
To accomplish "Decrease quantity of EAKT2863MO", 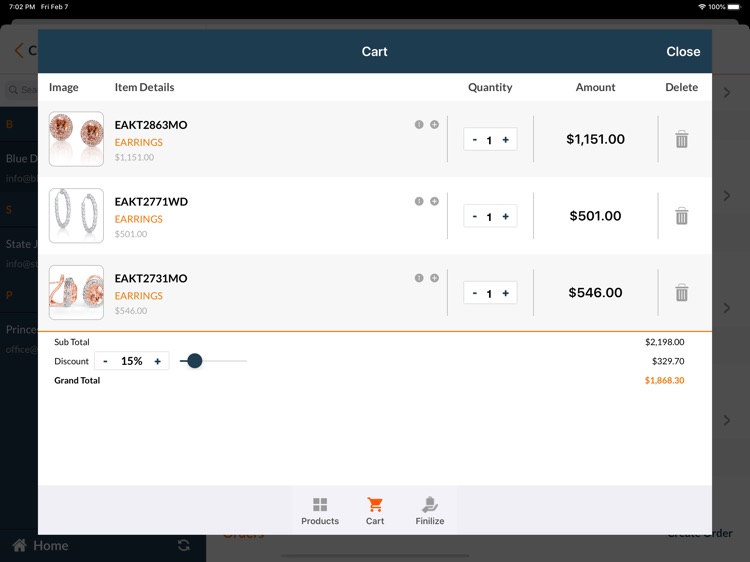I will 474,140.
